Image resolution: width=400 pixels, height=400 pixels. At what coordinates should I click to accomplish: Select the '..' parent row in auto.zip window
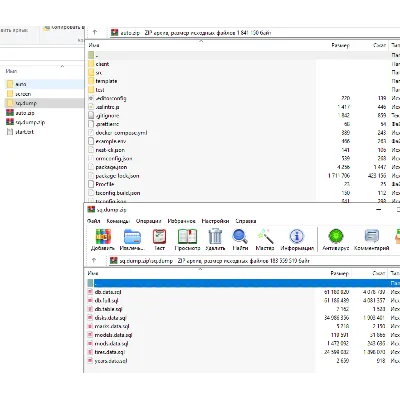243,55
